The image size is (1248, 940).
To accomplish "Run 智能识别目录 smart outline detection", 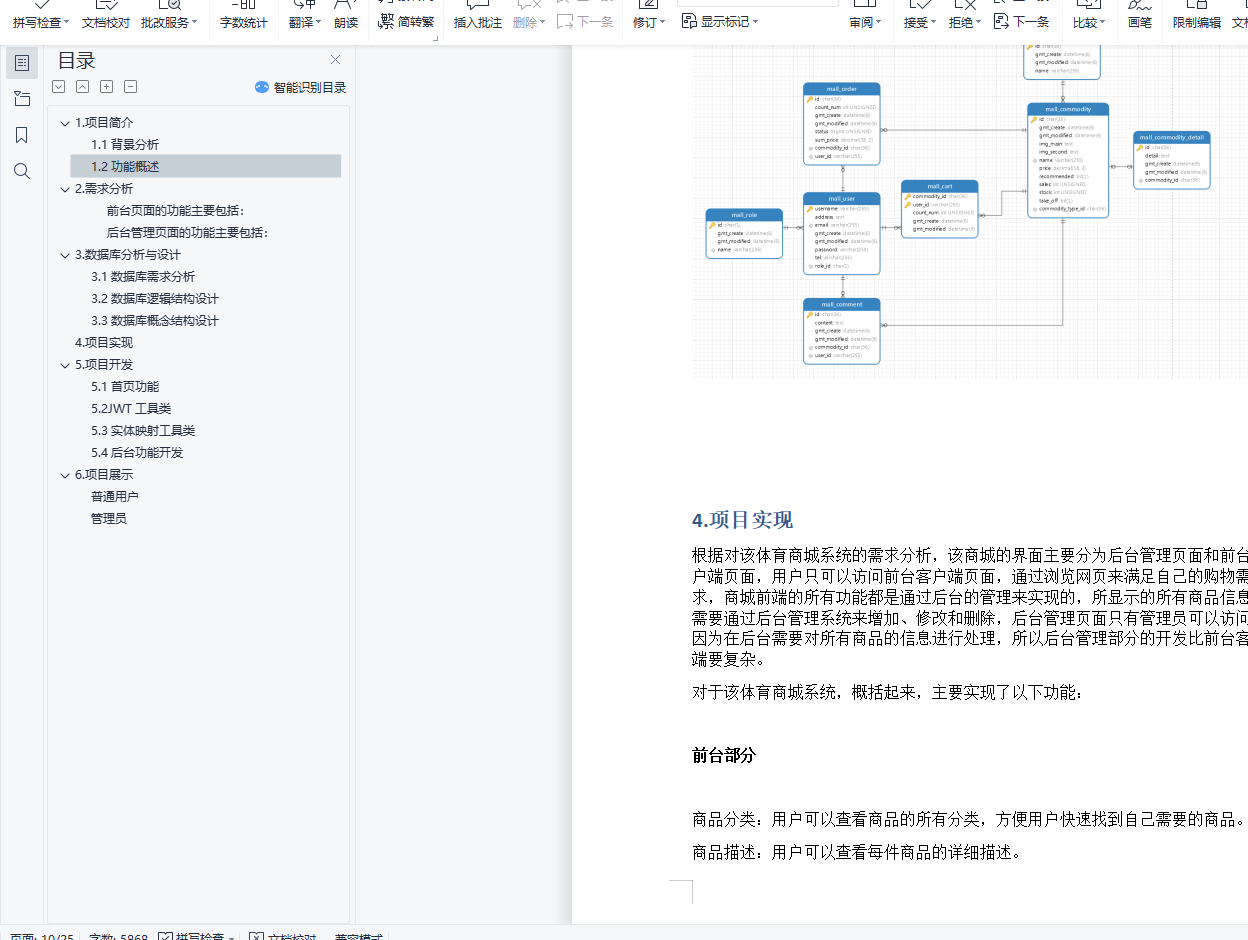I will click(x=300, y=87).
